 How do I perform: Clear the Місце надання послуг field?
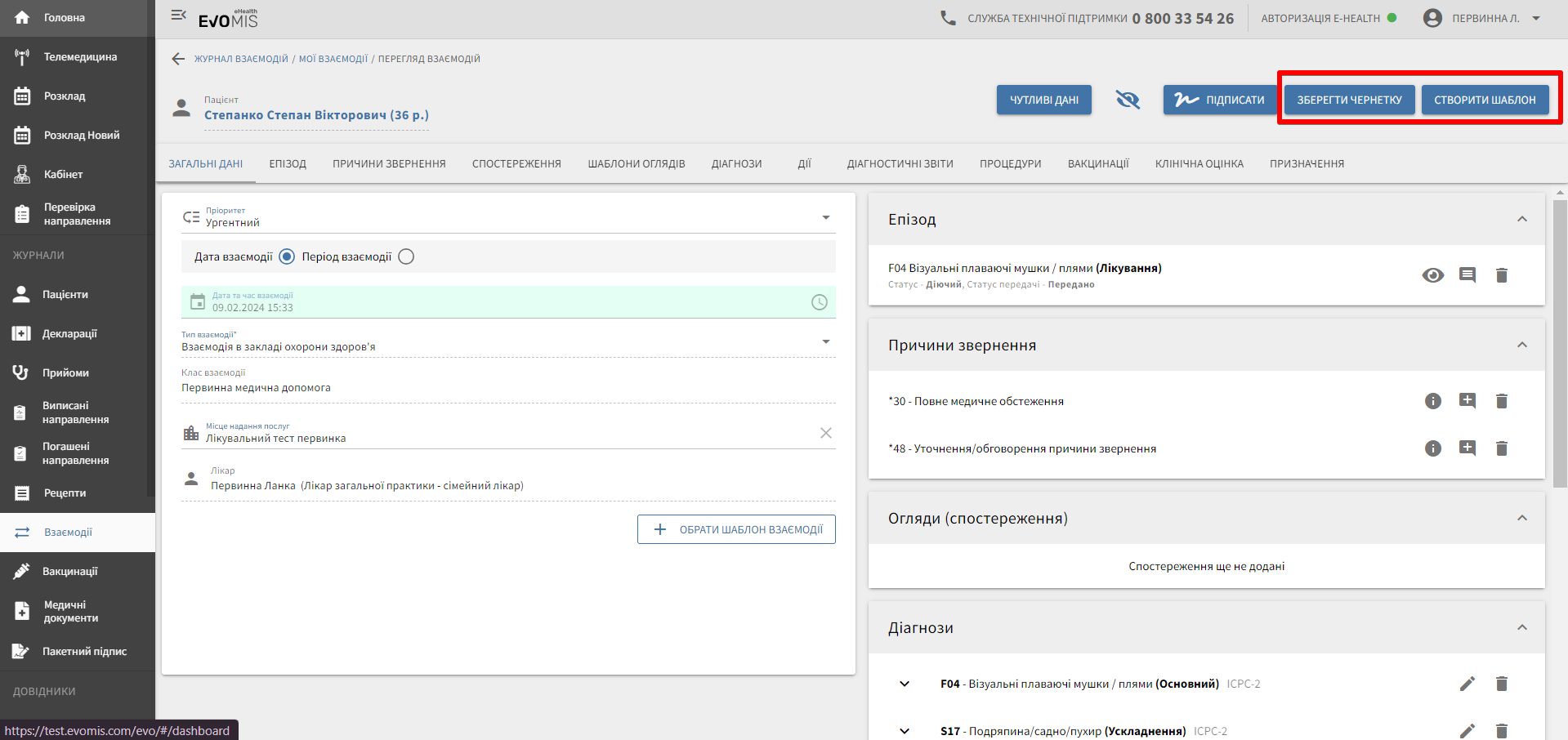click(x=825, y=433)
